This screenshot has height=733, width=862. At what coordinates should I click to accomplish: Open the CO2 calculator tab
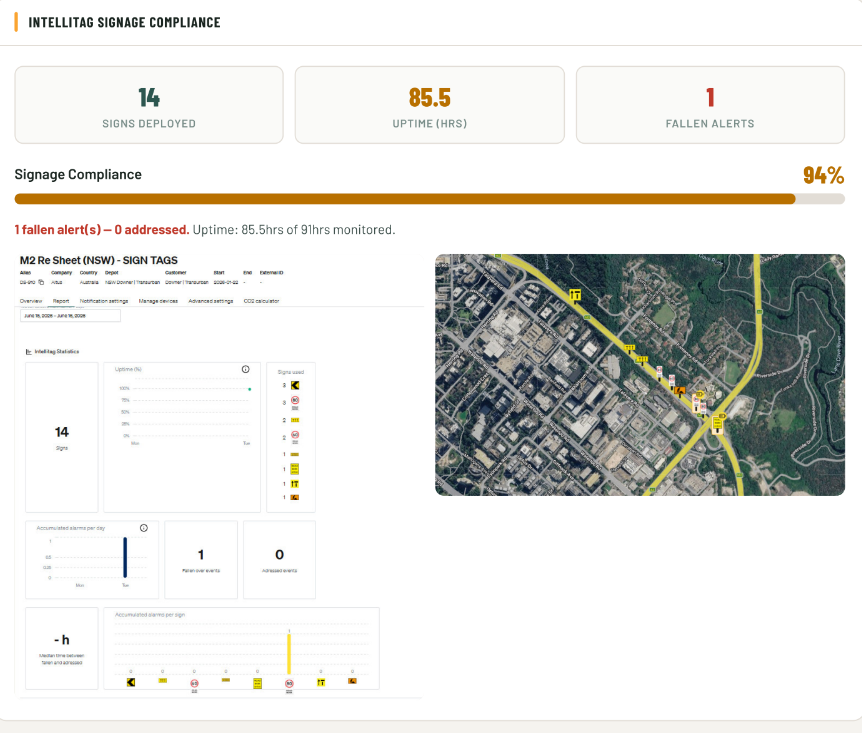pos(262,301)
